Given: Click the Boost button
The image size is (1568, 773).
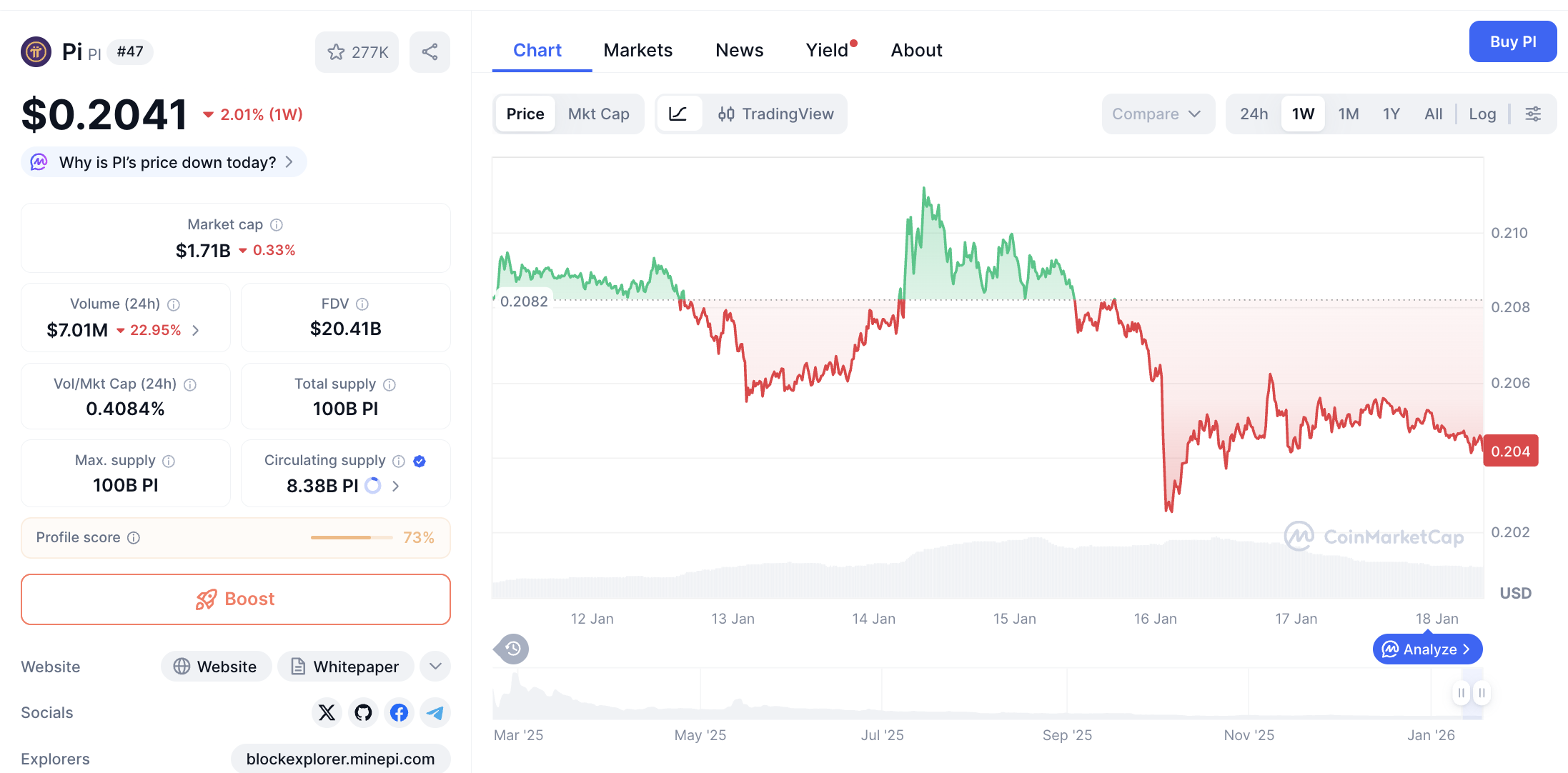Looking at the screenshot, I should (x=235, y=599).
